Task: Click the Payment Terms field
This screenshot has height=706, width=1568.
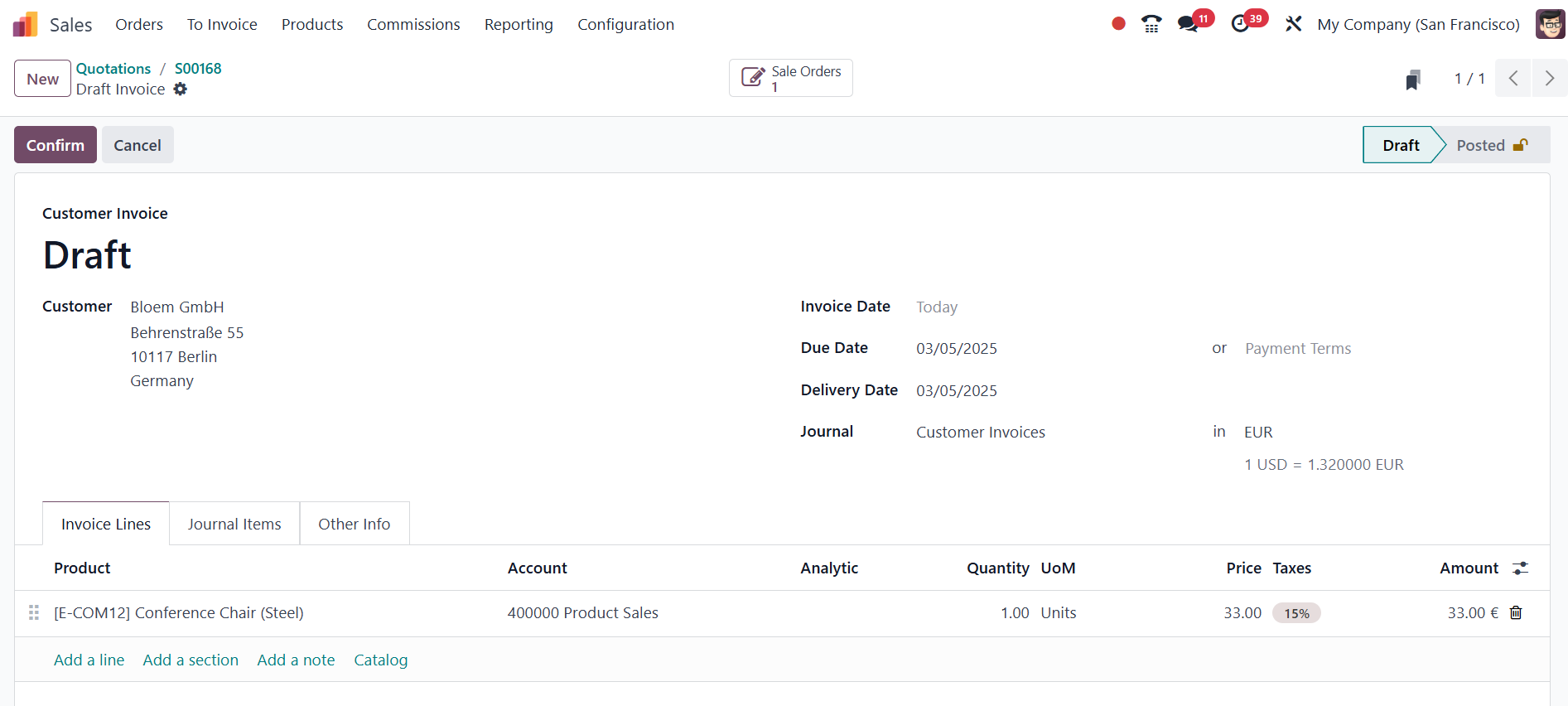Action: [1297, 349]
